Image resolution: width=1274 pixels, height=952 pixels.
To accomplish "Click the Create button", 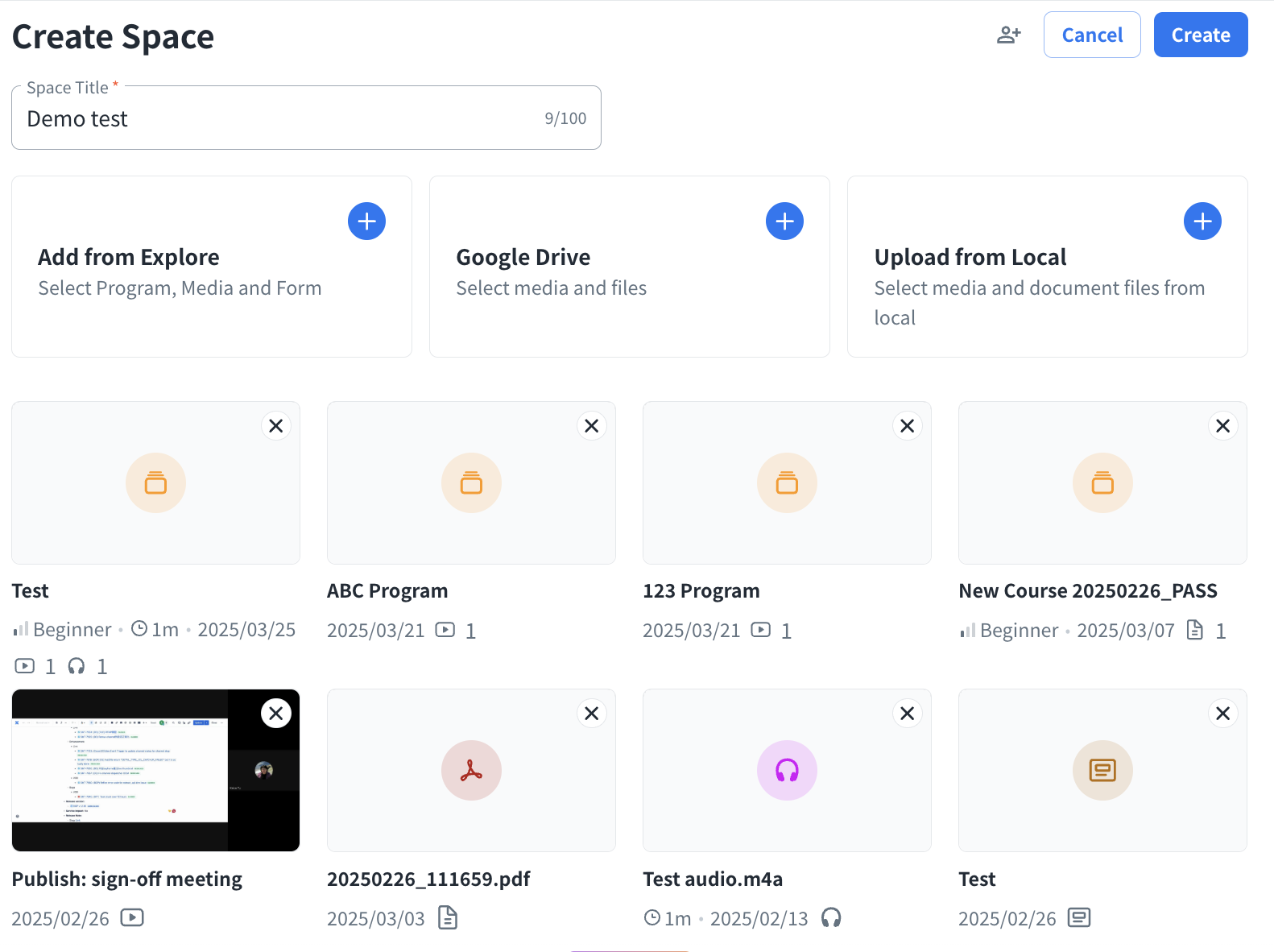I will (x=1200, y=35).
